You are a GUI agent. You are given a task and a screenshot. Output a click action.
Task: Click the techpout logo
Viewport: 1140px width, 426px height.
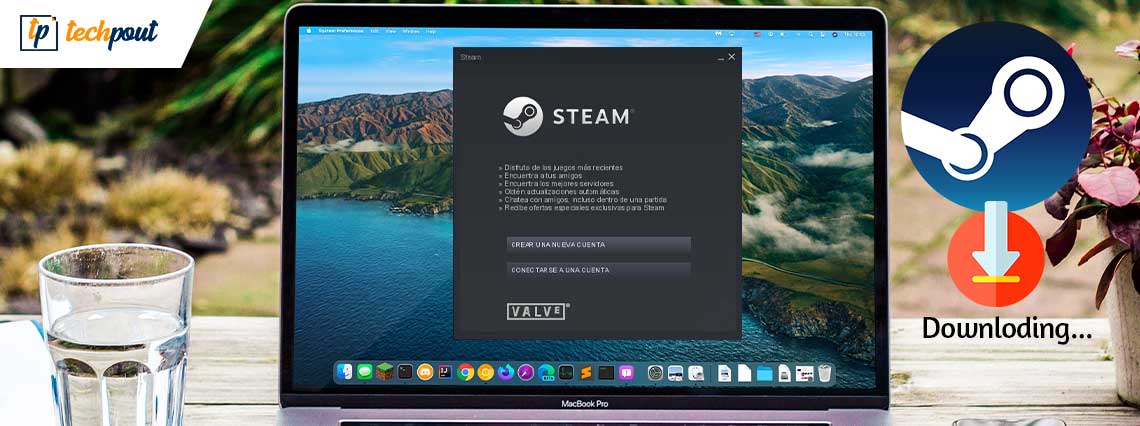coord(89,33)
